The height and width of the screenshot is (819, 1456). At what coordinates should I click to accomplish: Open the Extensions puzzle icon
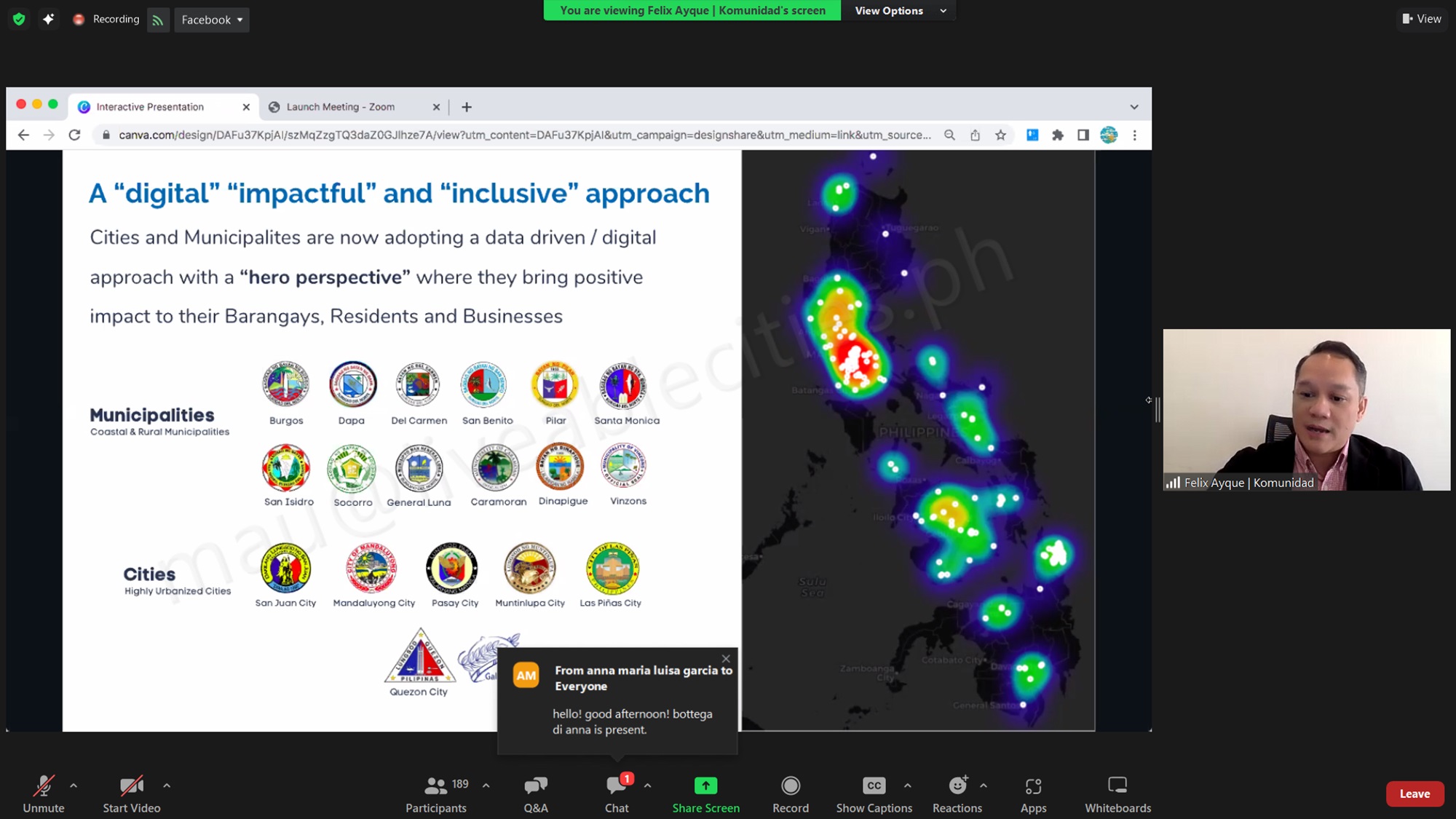(x=1058, y=135)
